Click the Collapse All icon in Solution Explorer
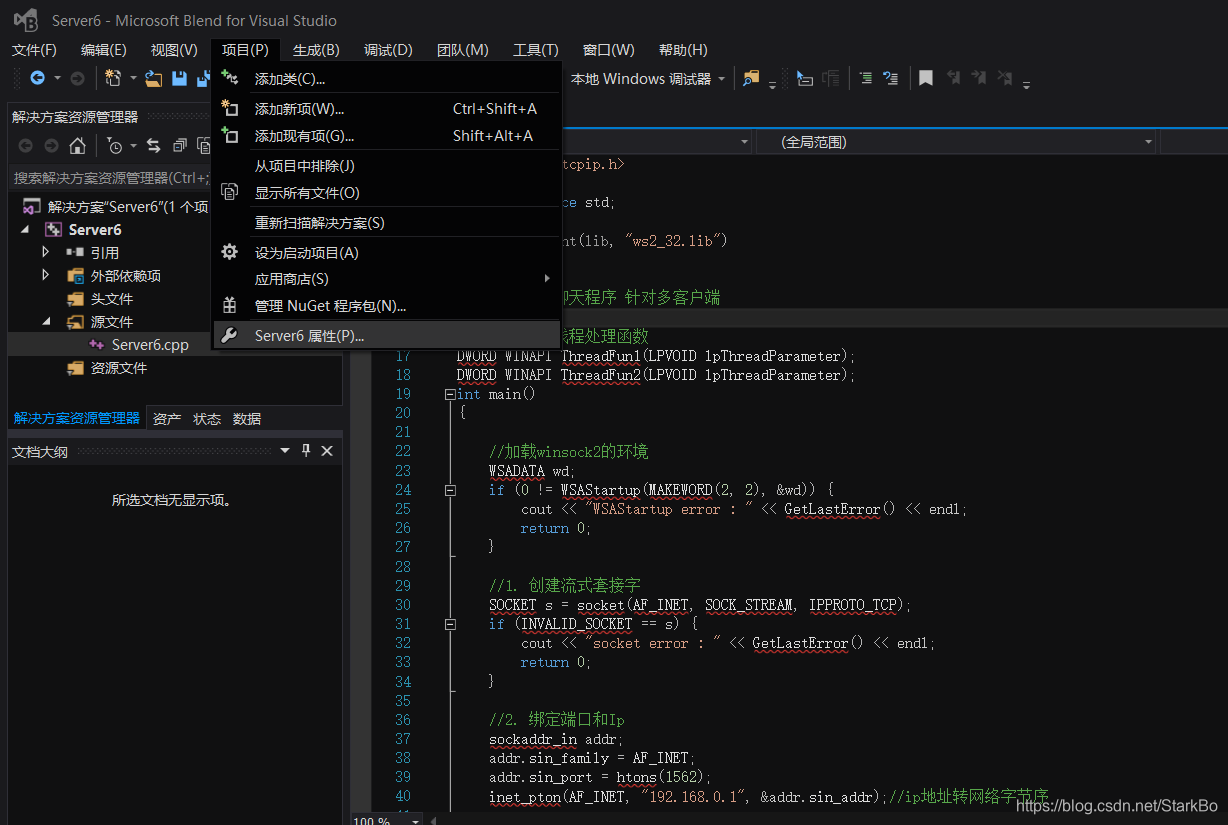Viewport: 1228px width, 825px height. coord(179,146)
